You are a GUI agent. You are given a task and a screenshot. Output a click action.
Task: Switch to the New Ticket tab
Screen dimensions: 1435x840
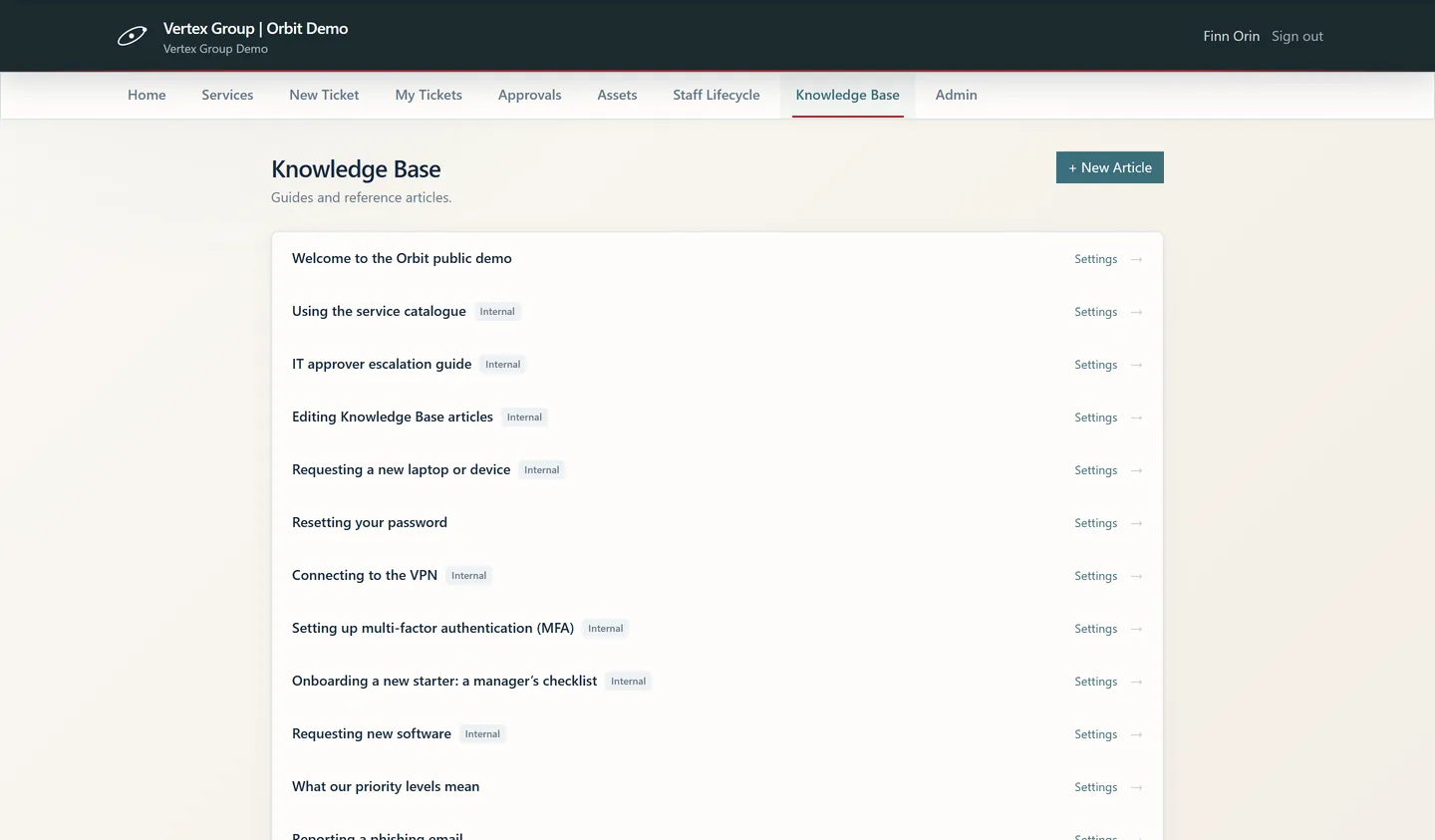[324, 95]
